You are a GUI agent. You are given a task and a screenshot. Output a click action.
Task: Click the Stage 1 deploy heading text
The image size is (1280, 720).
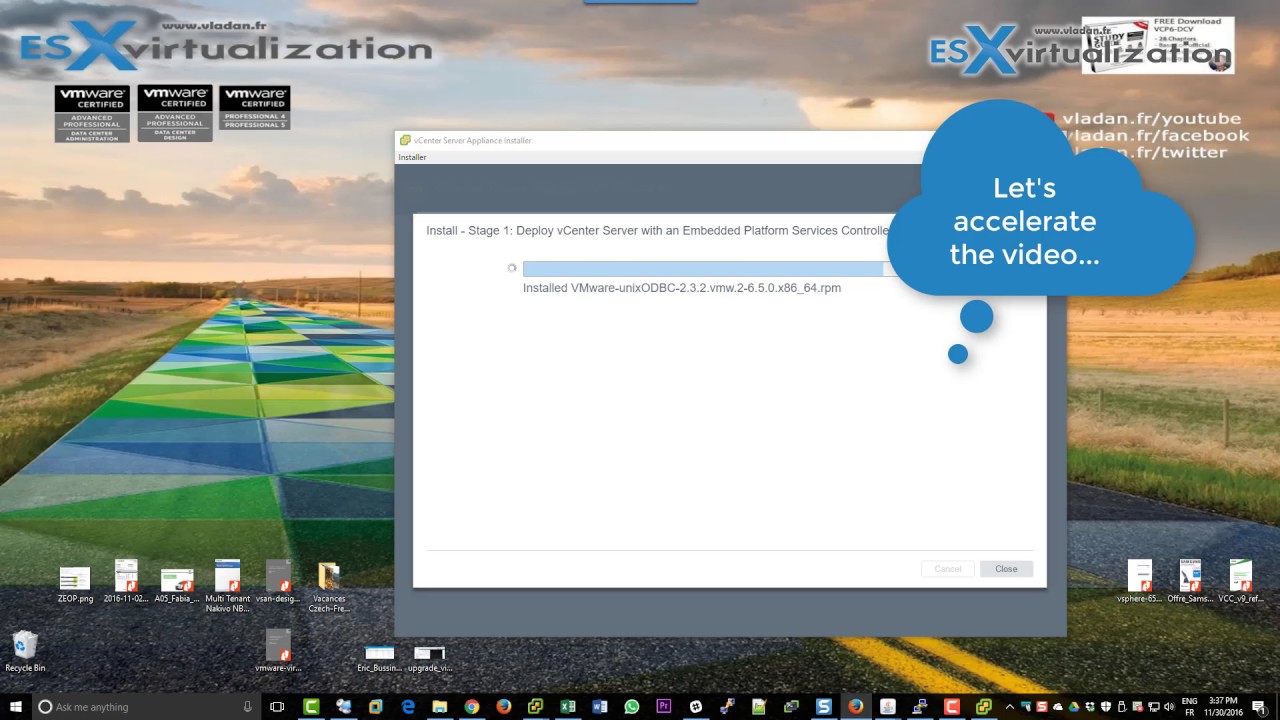[x=657, y=230]
